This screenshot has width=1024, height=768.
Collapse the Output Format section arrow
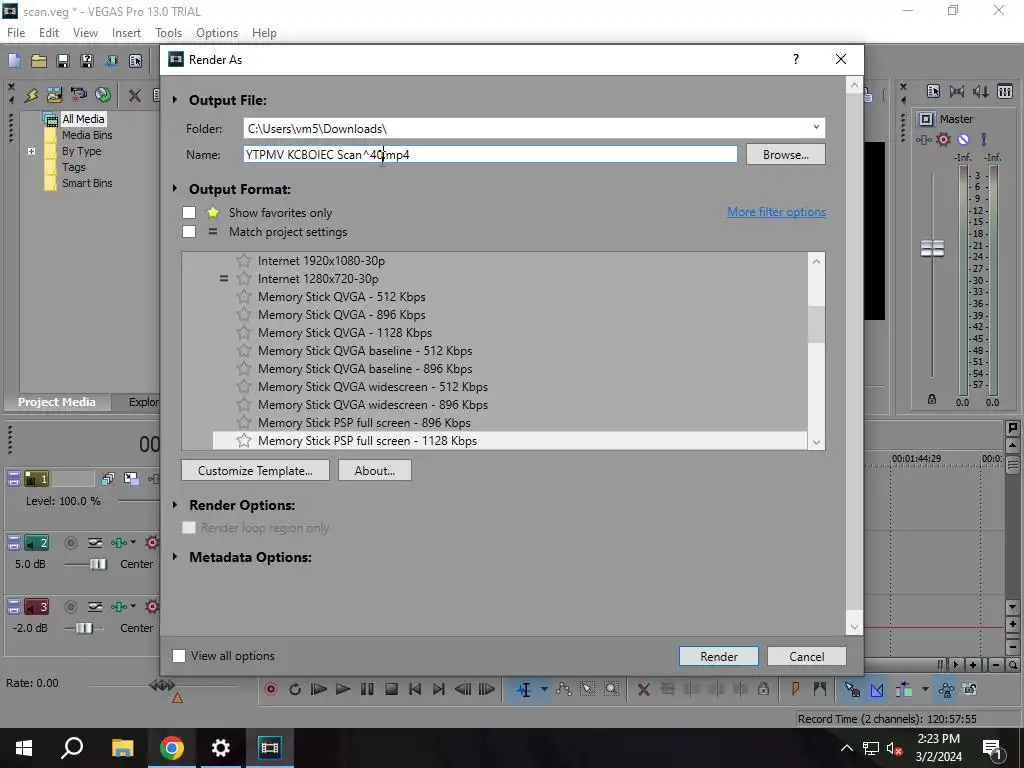click(175, 189)
